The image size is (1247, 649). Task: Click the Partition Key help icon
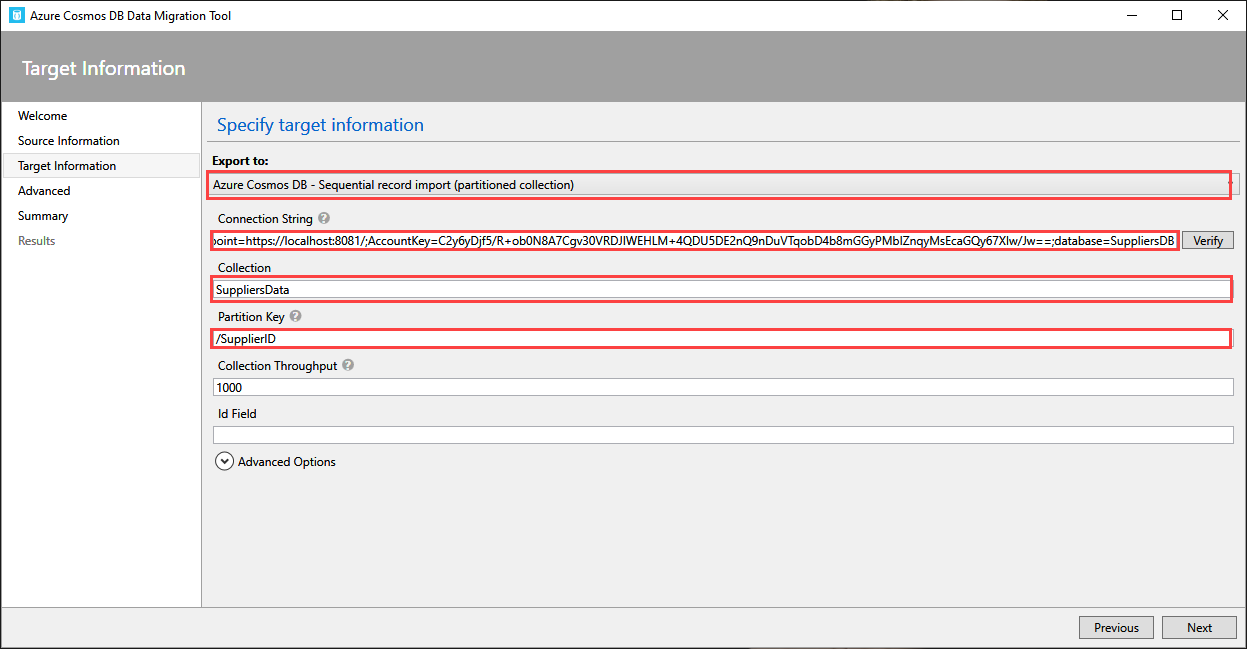click(296, 316)
